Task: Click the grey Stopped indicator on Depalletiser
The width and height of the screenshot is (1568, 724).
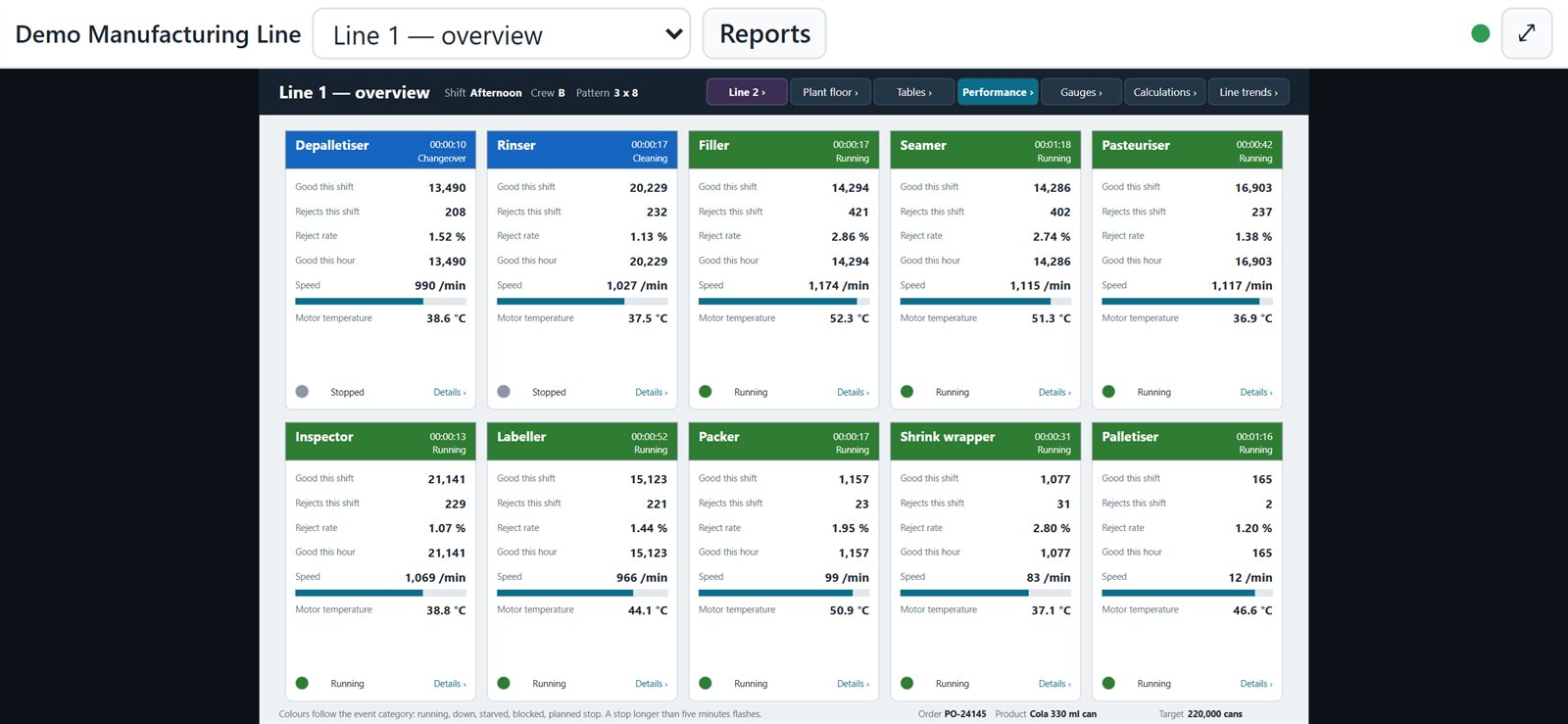Action: point(302,392)
